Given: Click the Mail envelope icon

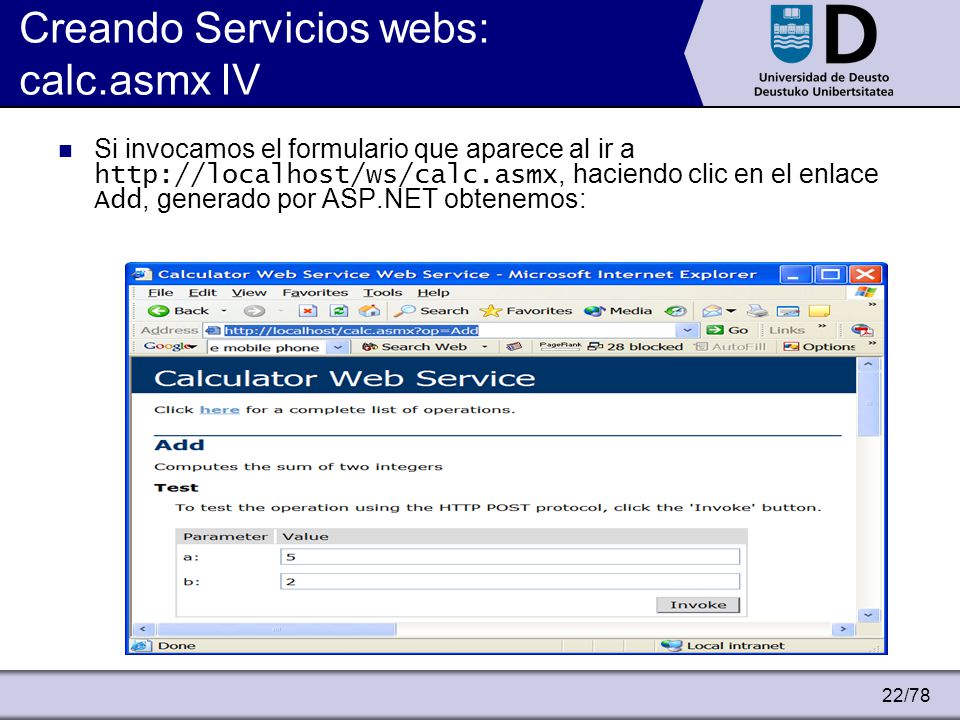Looking at the screenshot, I should (710, 311).
